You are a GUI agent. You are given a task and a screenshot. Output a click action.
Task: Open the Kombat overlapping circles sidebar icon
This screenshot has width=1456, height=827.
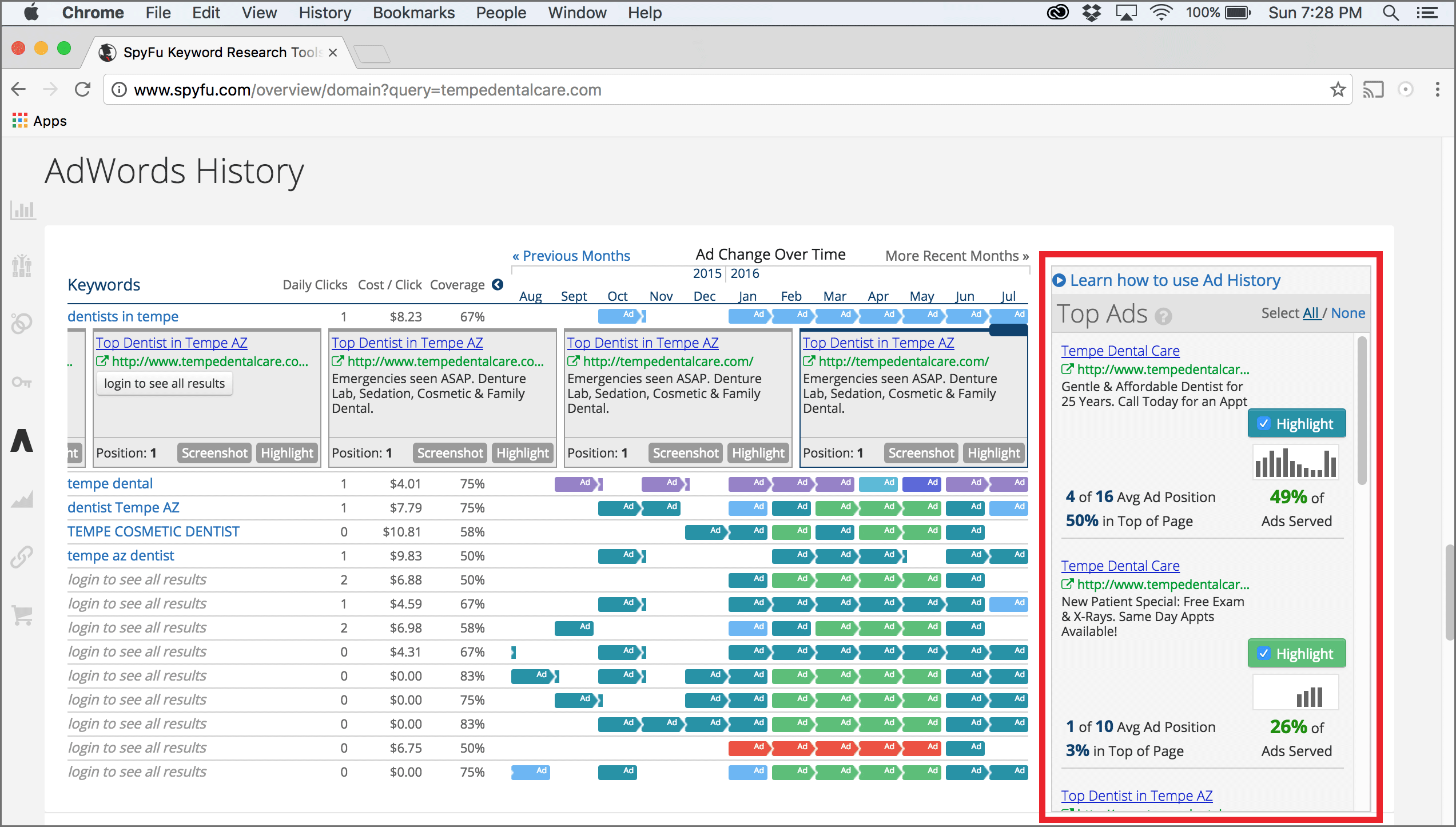[22, 324]
